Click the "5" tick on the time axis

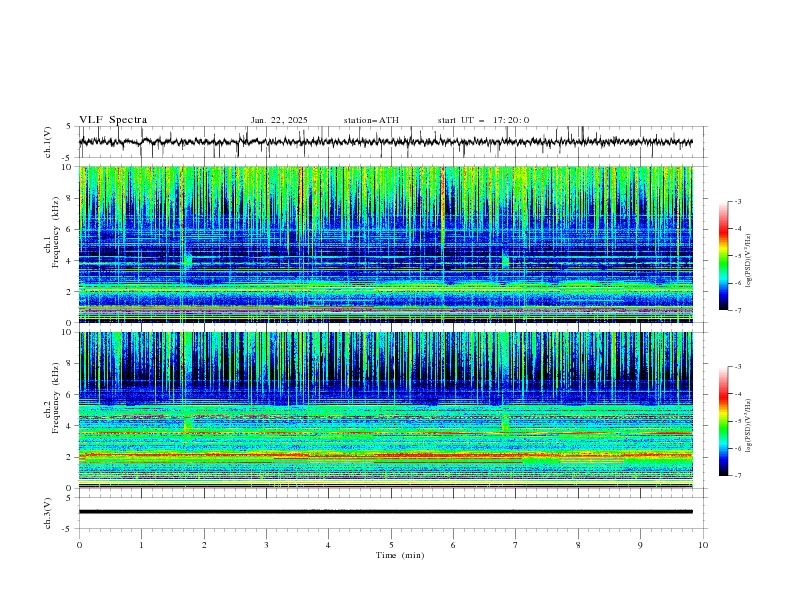[391, 545]
